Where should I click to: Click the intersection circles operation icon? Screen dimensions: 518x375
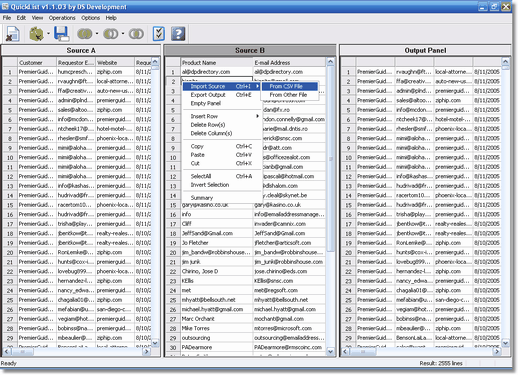(136, 34)
